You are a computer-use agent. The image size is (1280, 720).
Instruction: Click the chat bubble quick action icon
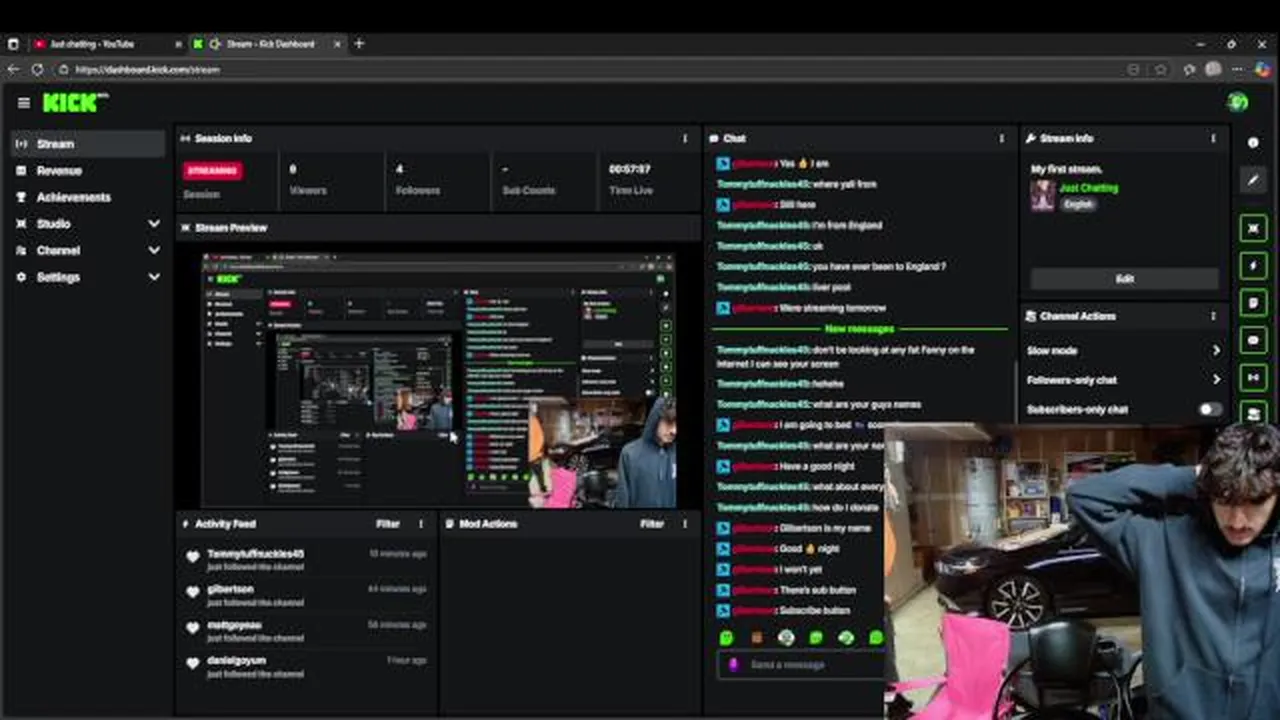(1253, 340)
